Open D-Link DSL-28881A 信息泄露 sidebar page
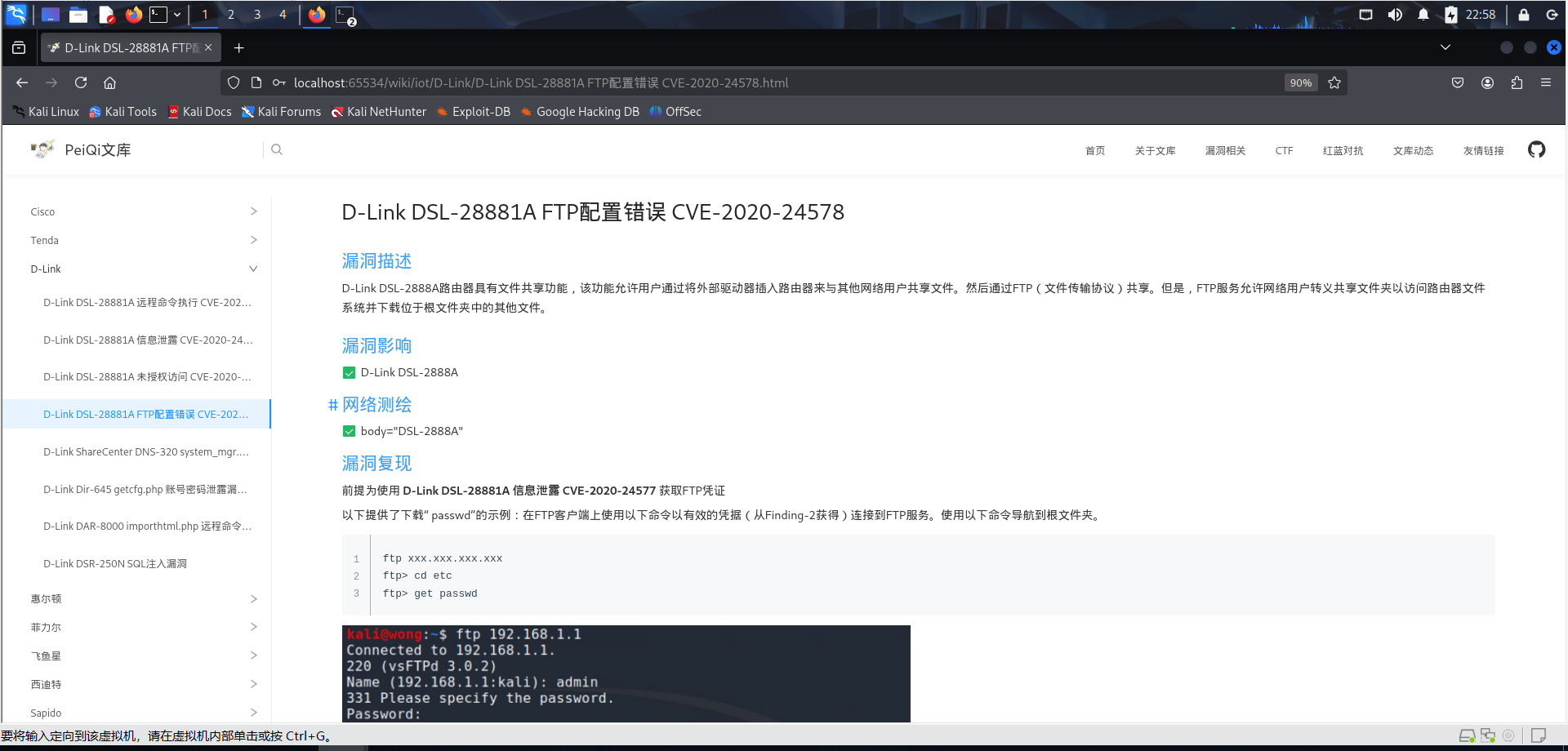The image size is (1568, 751). pyautogui.click(x=148, y=340)
